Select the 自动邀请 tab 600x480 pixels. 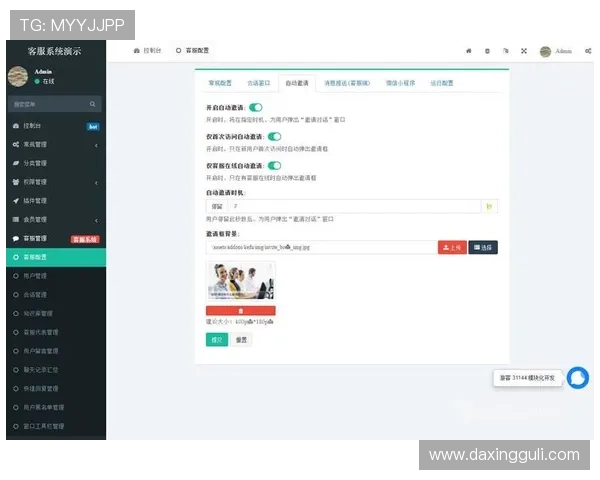coord(297,83)
